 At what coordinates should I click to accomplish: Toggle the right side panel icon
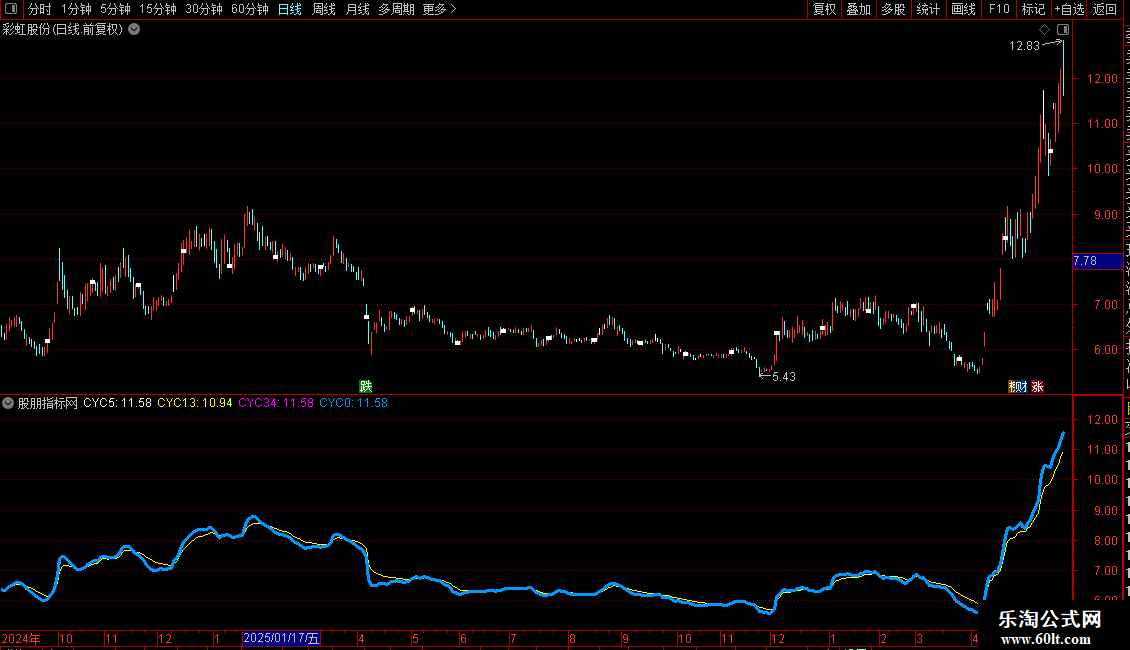(x=1063, y=30)
